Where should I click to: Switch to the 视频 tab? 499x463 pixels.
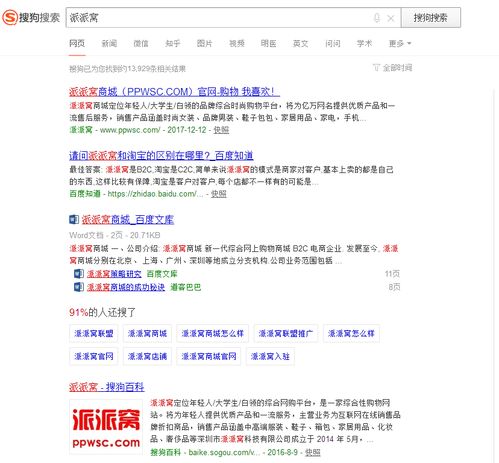coord(237,43)
